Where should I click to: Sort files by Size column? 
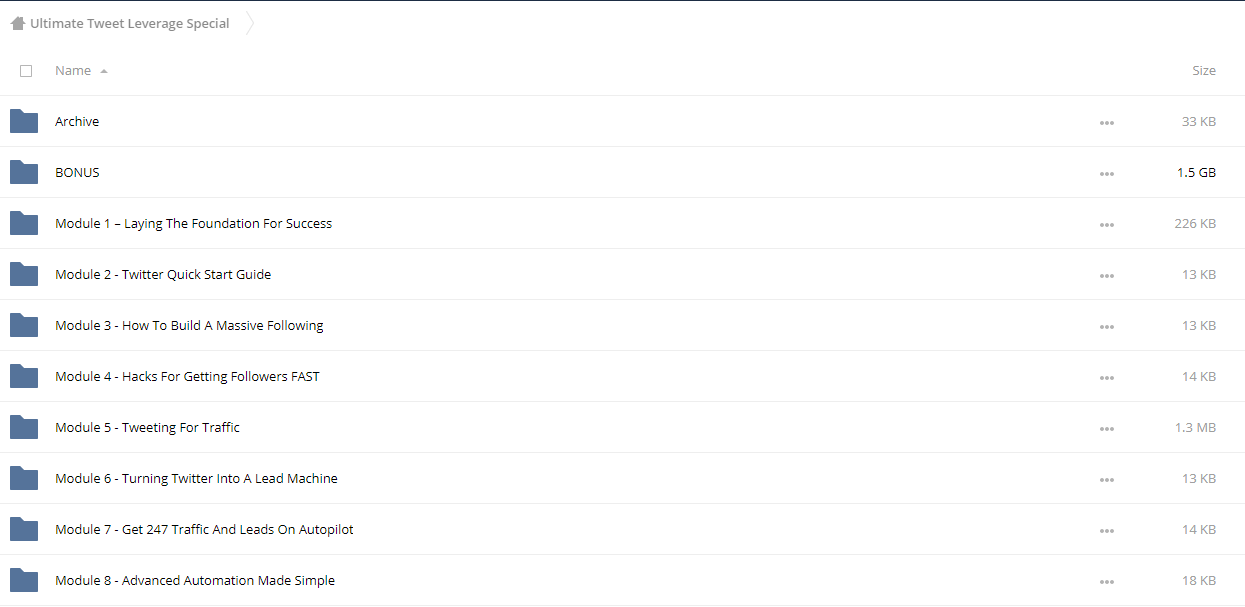1203,70
